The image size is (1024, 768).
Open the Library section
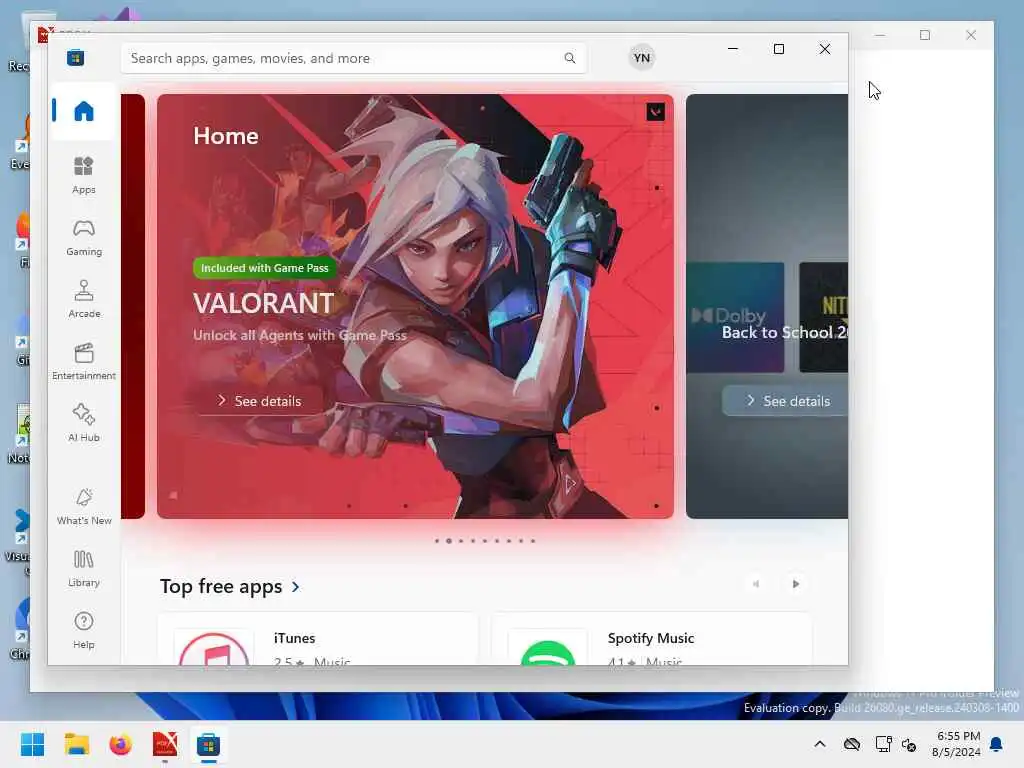[84, 568]
